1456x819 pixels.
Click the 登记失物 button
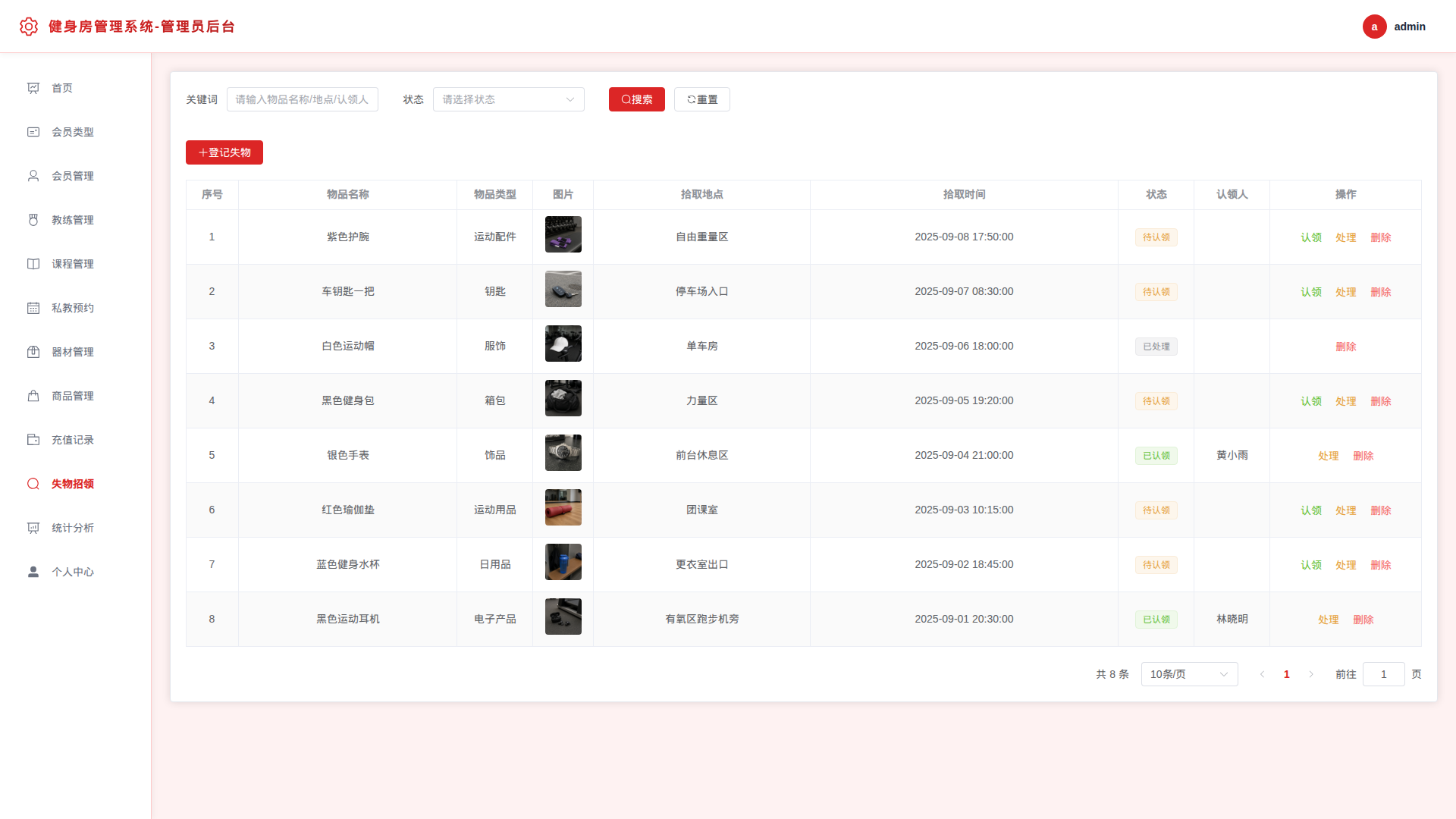[224, 152]
